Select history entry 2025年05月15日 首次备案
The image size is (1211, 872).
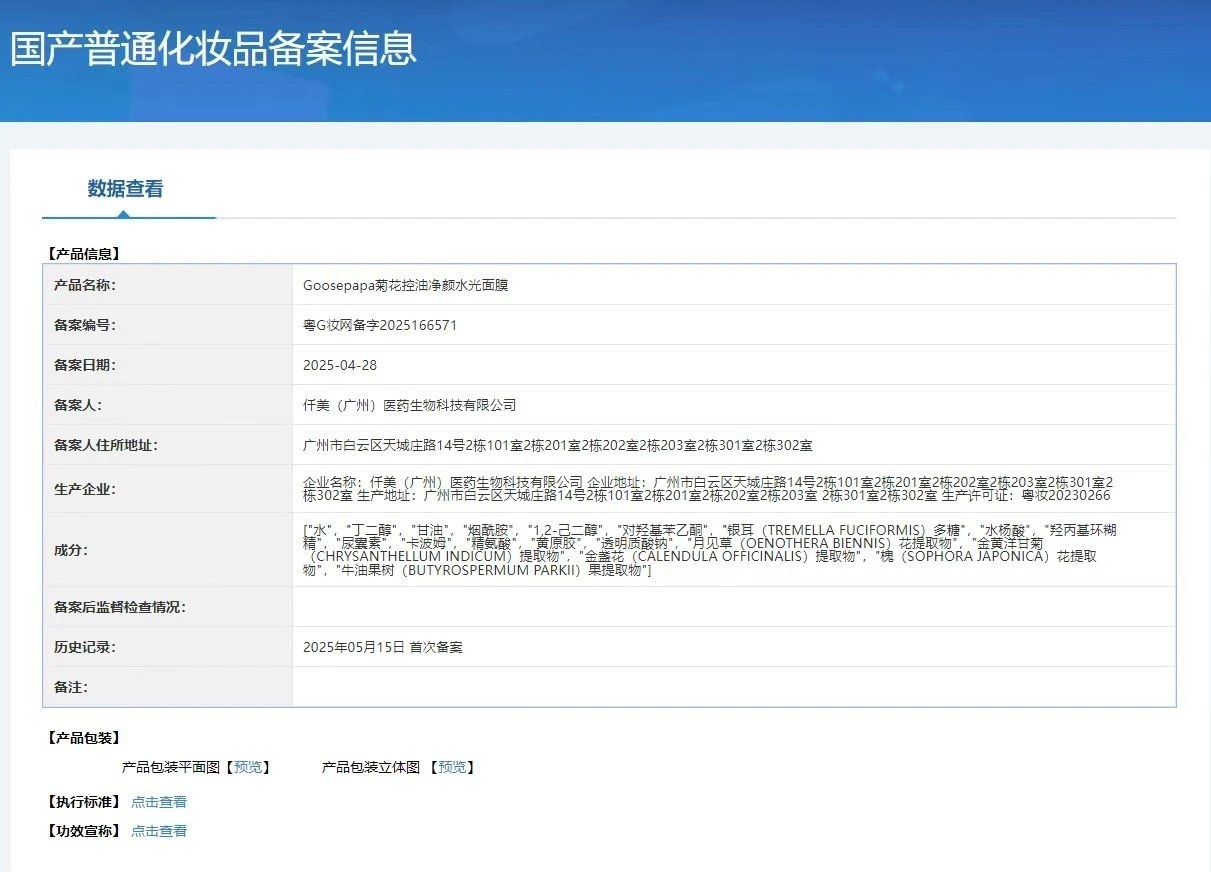[x=383, y=647]
